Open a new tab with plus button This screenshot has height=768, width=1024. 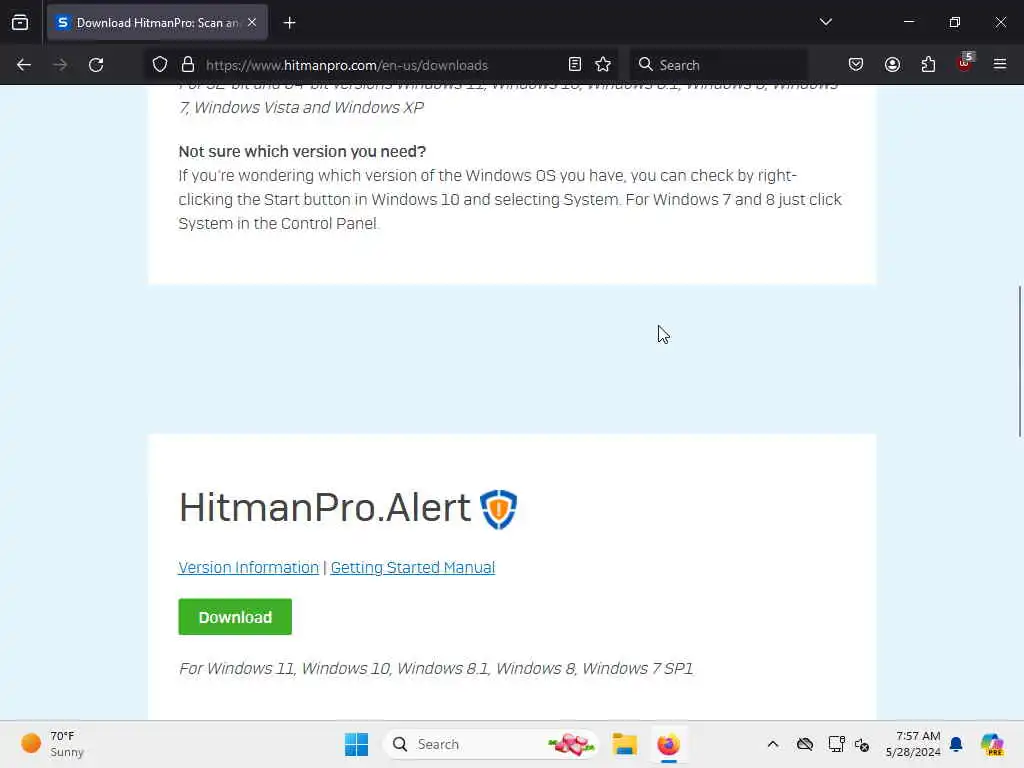pyautogui.click(x=289, y=23)
